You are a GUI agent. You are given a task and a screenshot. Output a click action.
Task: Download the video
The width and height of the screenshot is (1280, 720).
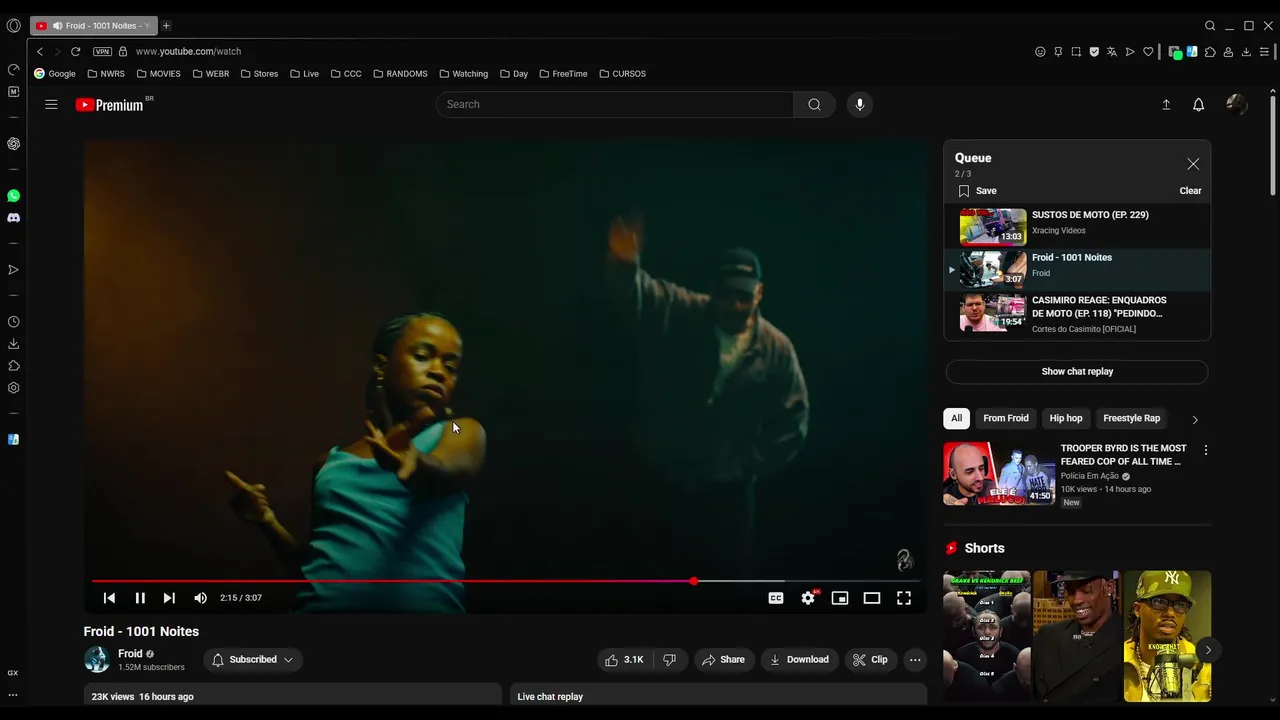coord(798,660)
